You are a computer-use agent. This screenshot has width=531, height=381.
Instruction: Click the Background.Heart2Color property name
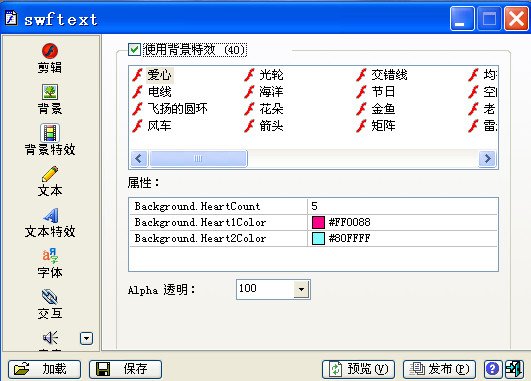point(200,238)
